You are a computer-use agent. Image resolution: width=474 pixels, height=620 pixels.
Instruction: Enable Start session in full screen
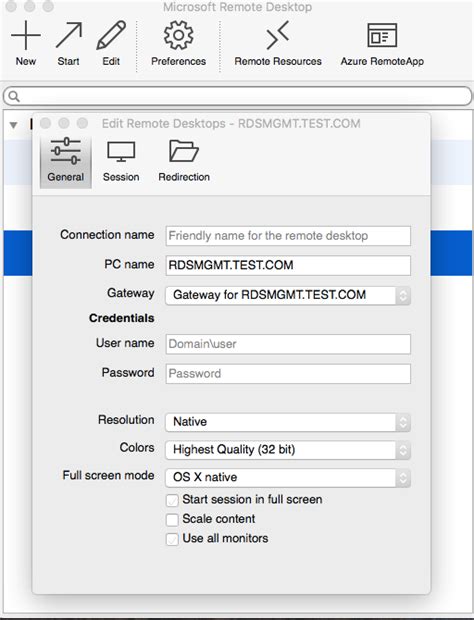tap(172, 500)
